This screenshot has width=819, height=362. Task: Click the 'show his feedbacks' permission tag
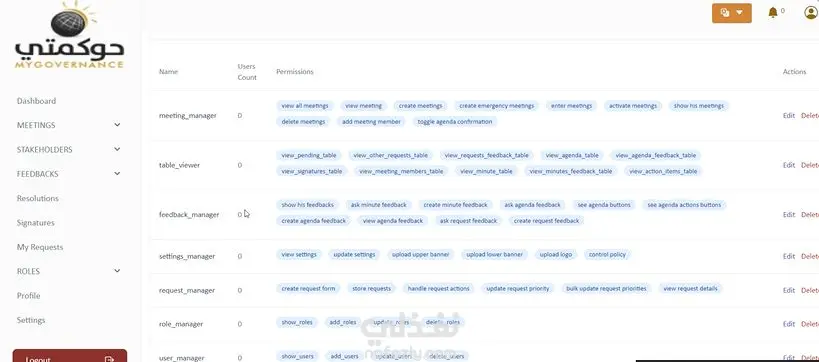(307, 205)
